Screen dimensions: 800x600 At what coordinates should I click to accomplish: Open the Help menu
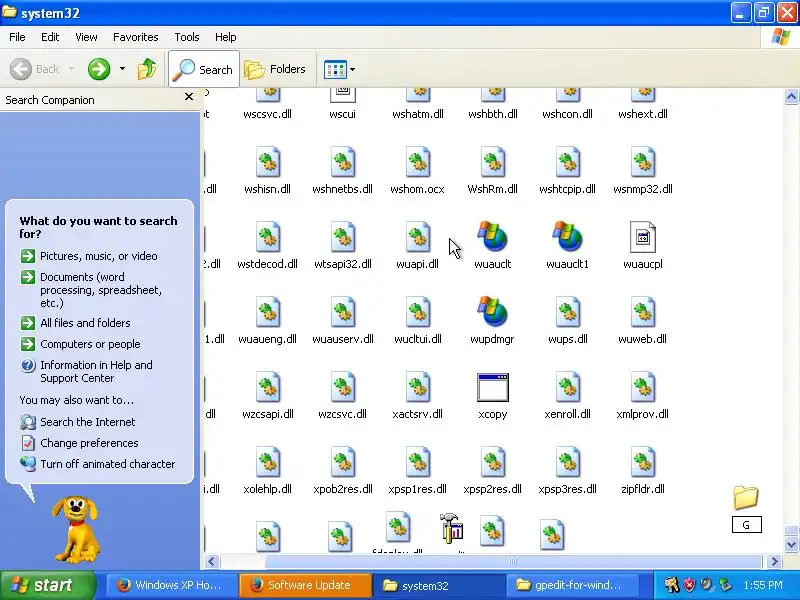(x=226, y=37)
